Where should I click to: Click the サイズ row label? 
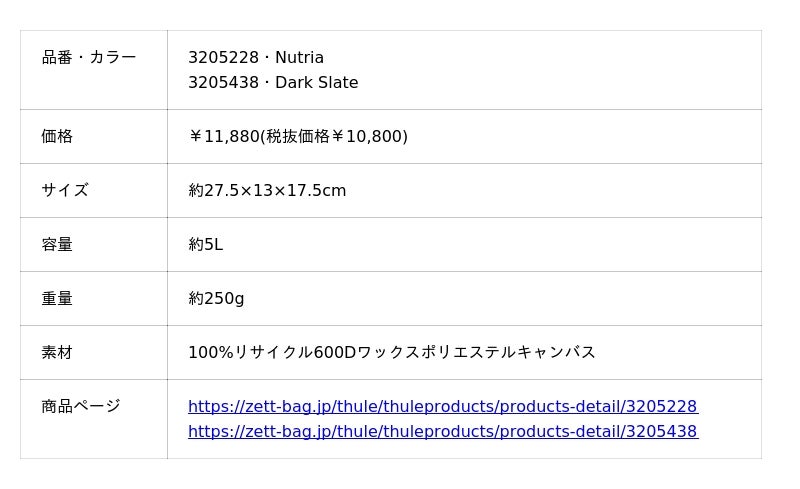(65, 190)
